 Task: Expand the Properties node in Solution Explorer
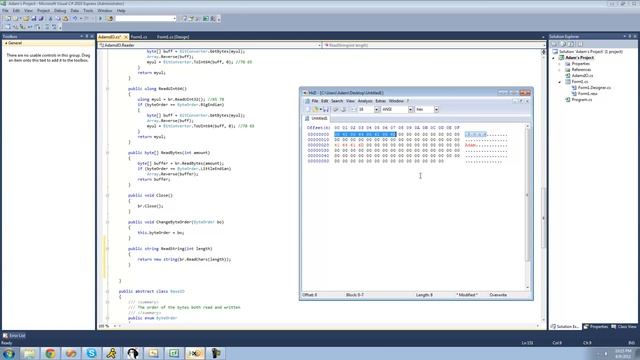[560, 64]
